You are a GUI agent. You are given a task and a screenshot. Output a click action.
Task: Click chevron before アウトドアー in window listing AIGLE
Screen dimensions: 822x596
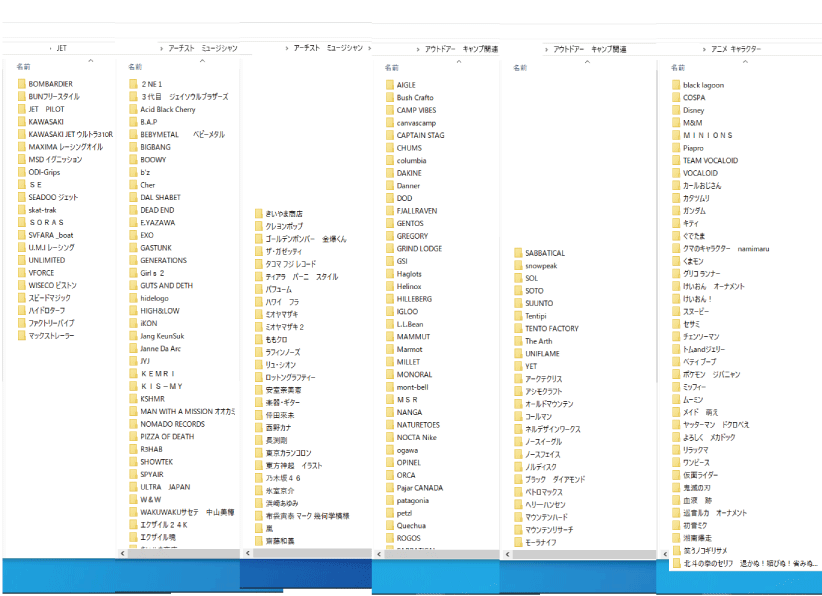click(x=418, y=49)
